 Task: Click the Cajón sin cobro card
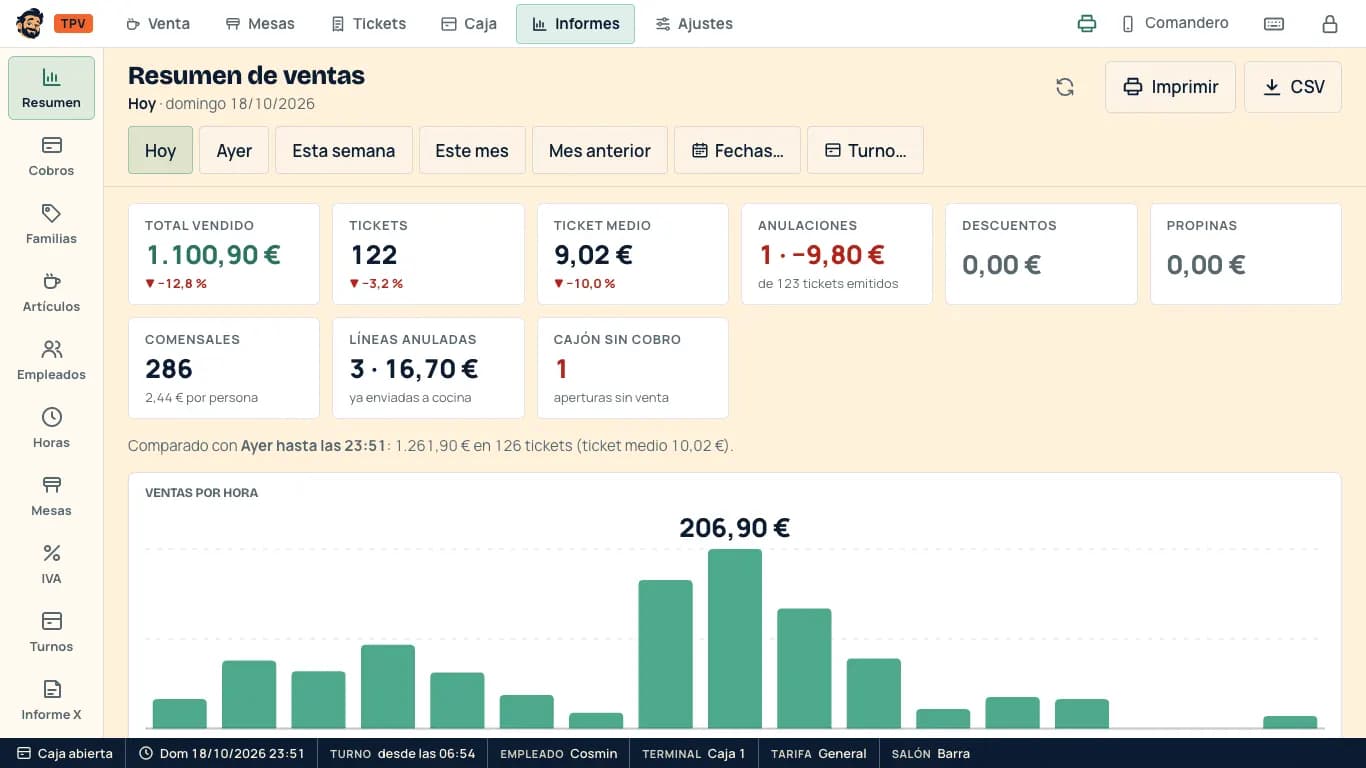pyautogui.click(x=633, y=368)
